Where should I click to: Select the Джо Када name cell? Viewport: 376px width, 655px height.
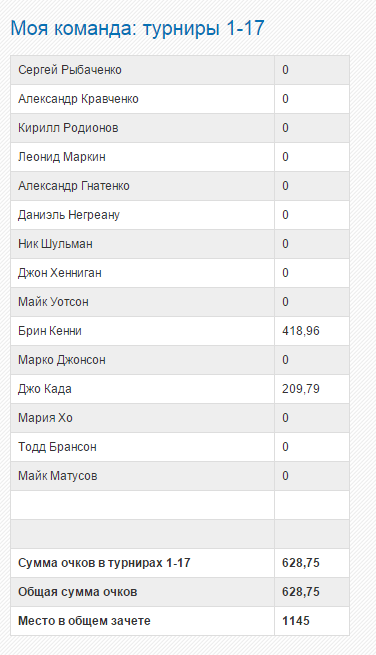click(142, 389)
